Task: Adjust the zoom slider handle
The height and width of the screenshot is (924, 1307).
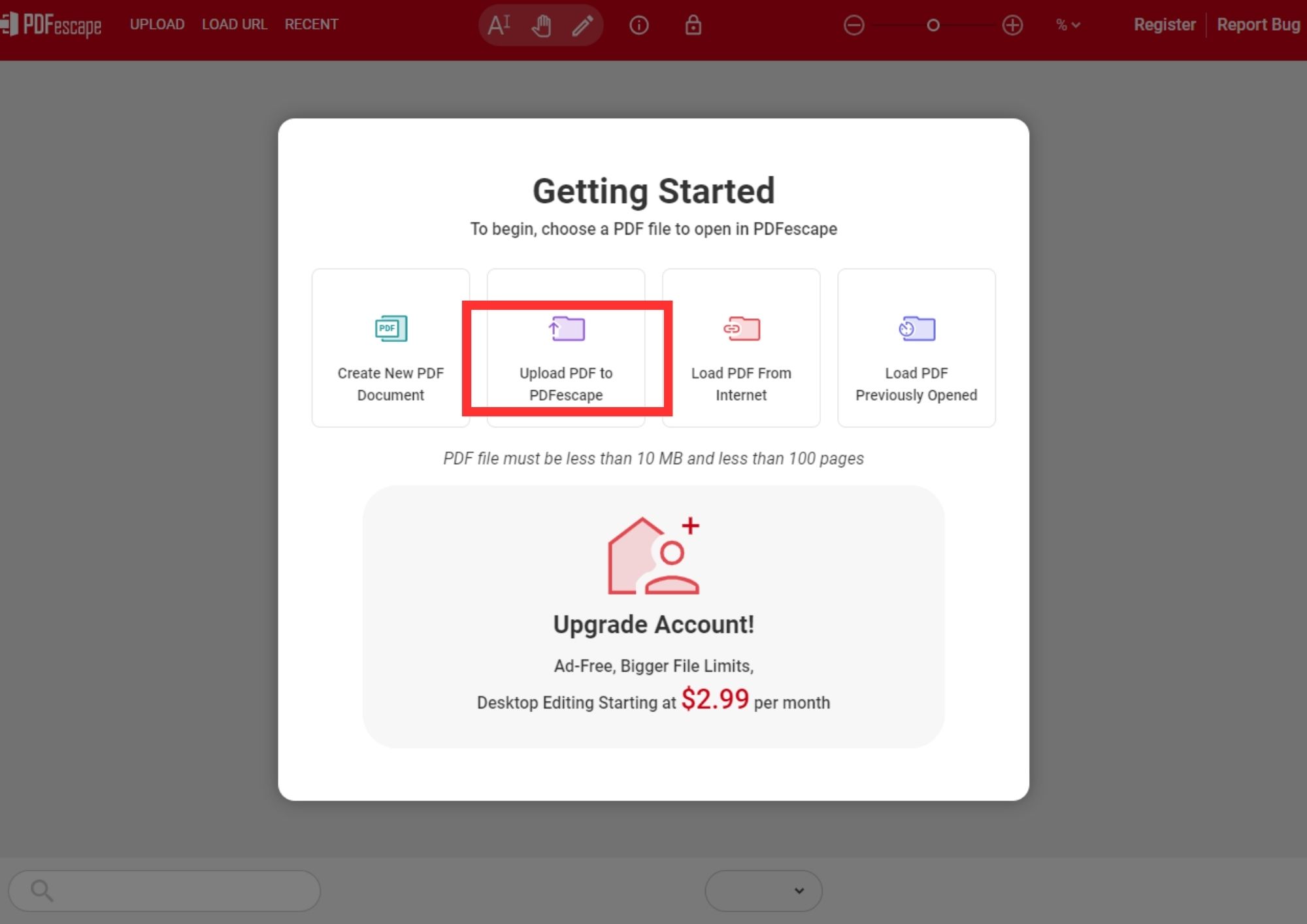Action: 933,25
